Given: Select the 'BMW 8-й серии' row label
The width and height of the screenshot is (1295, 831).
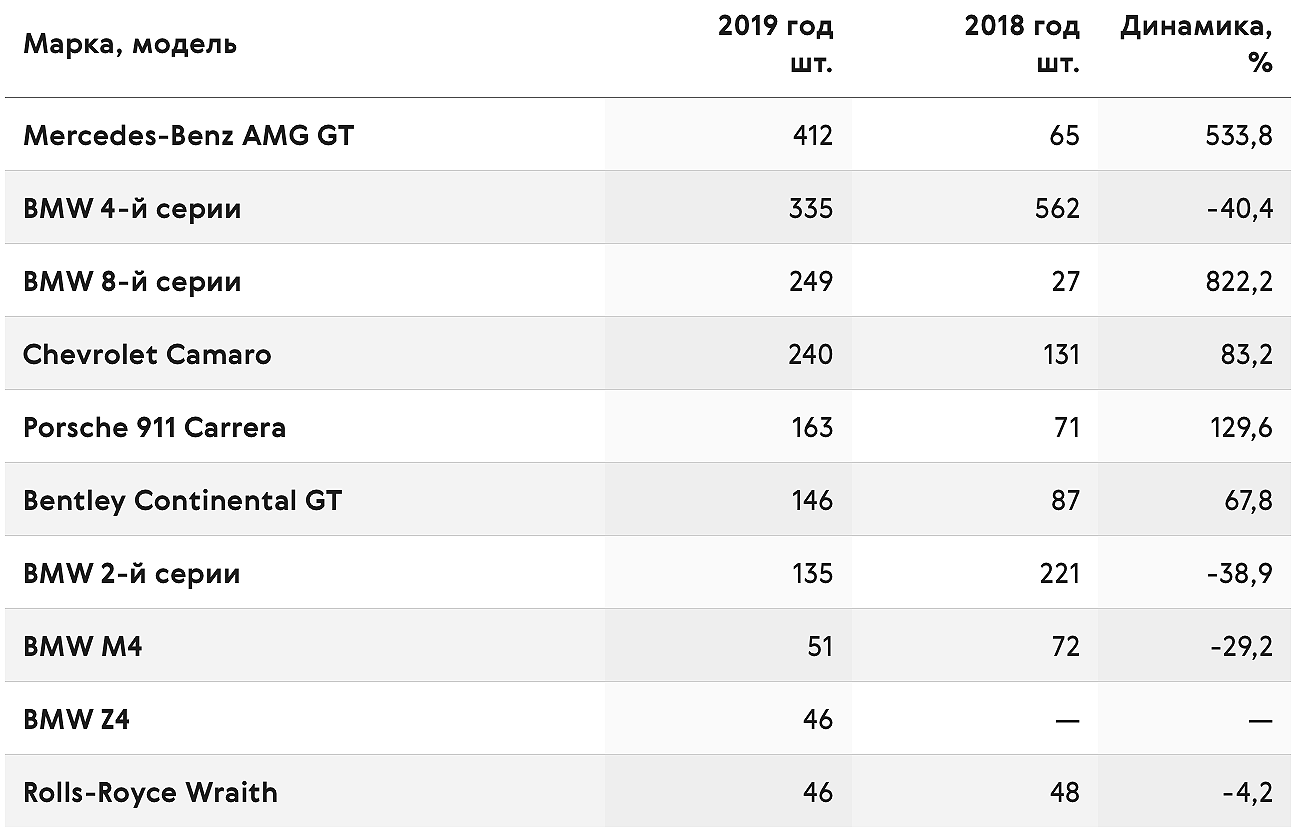Looking at the screenshot, I should [132, 281].
